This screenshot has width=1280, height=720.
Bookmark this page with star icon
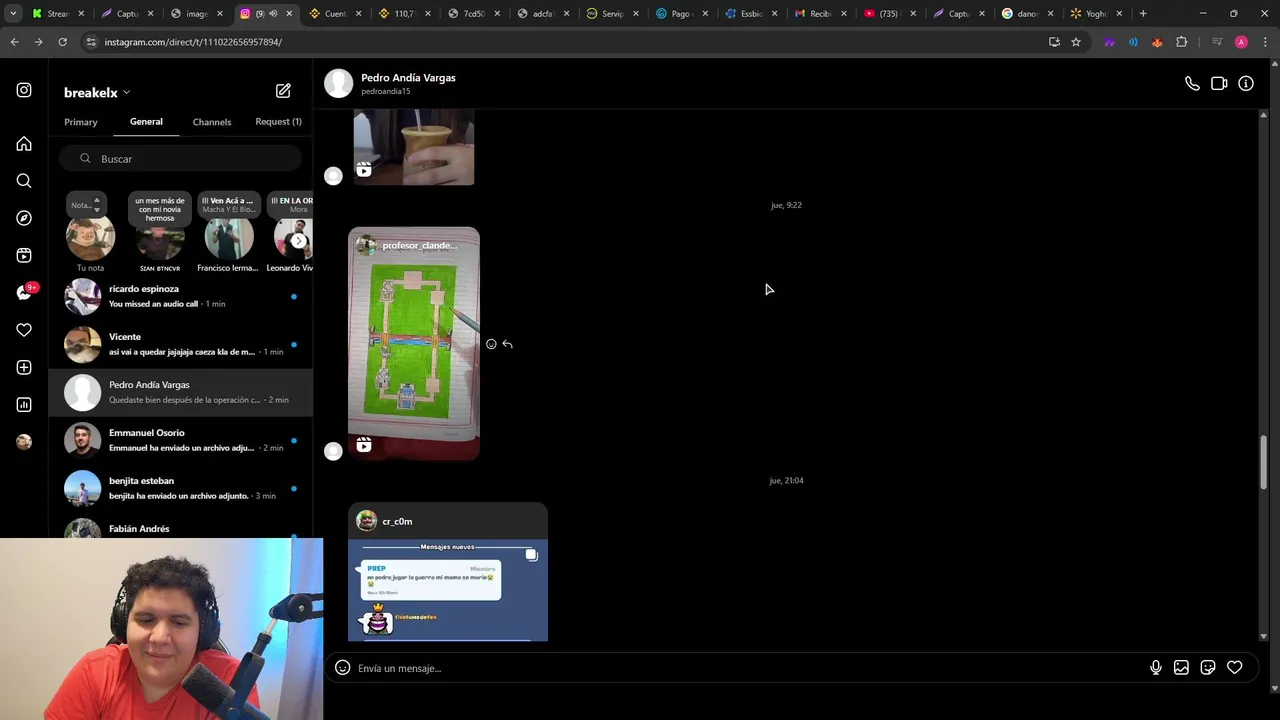point(1076,42)
